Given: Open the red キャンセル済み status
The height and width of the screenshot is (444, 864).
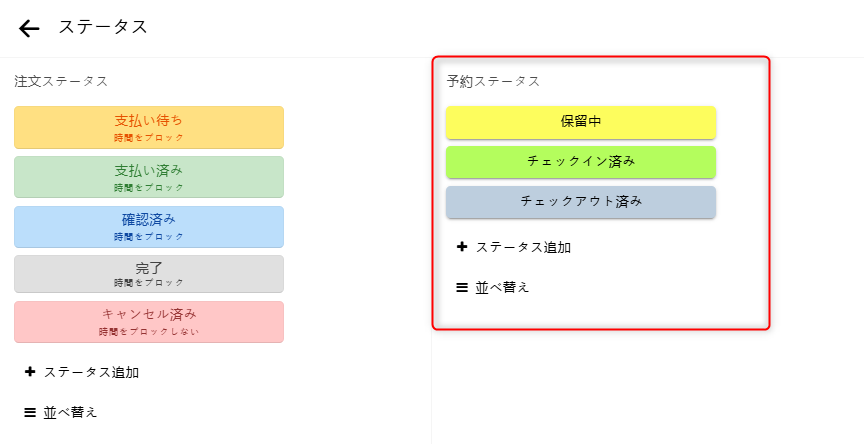Looking at the screenshot, I should pyautogui.click(x=149, y=321).
